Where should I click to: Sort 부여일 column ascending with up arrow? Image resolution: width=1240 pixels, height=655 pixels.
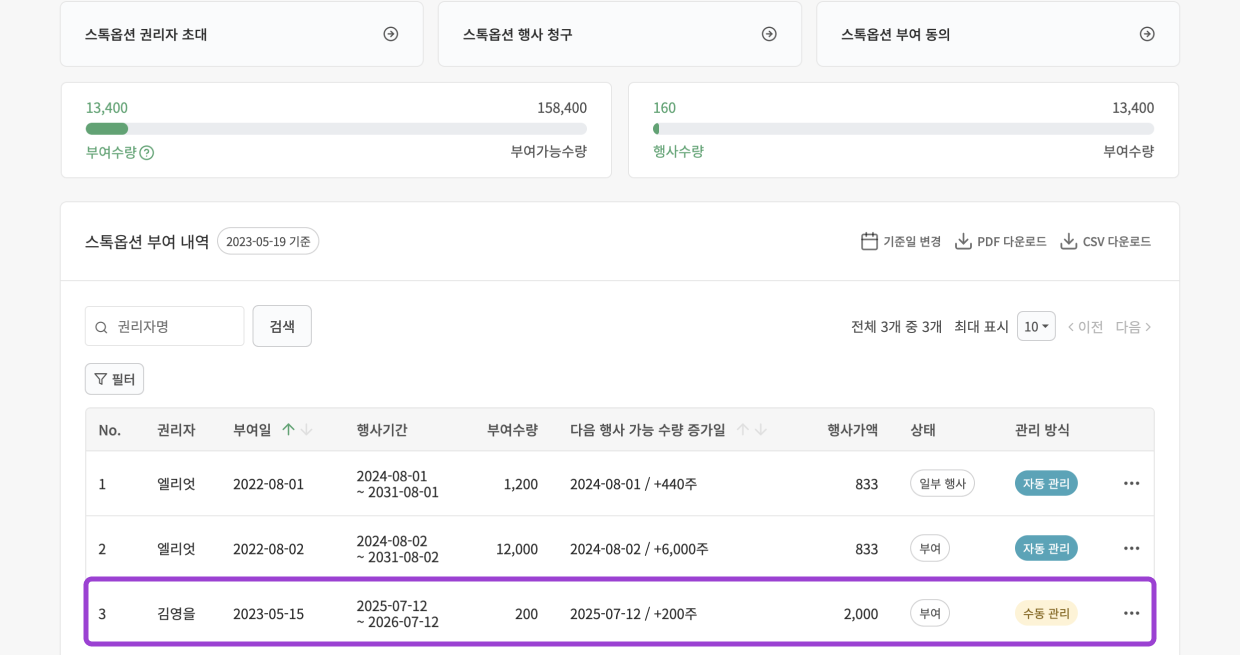[x=288, y=429]
